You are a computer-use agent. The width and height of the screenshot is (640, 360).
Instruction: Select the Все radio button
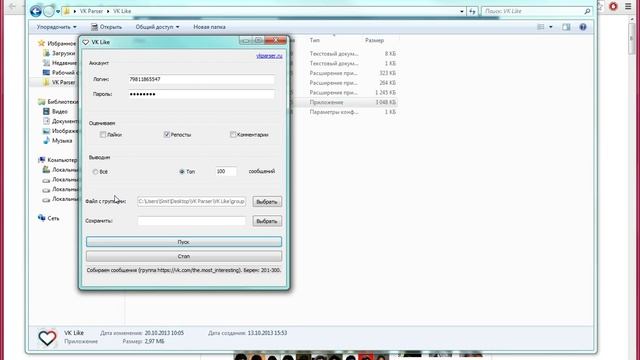(96, 172)
